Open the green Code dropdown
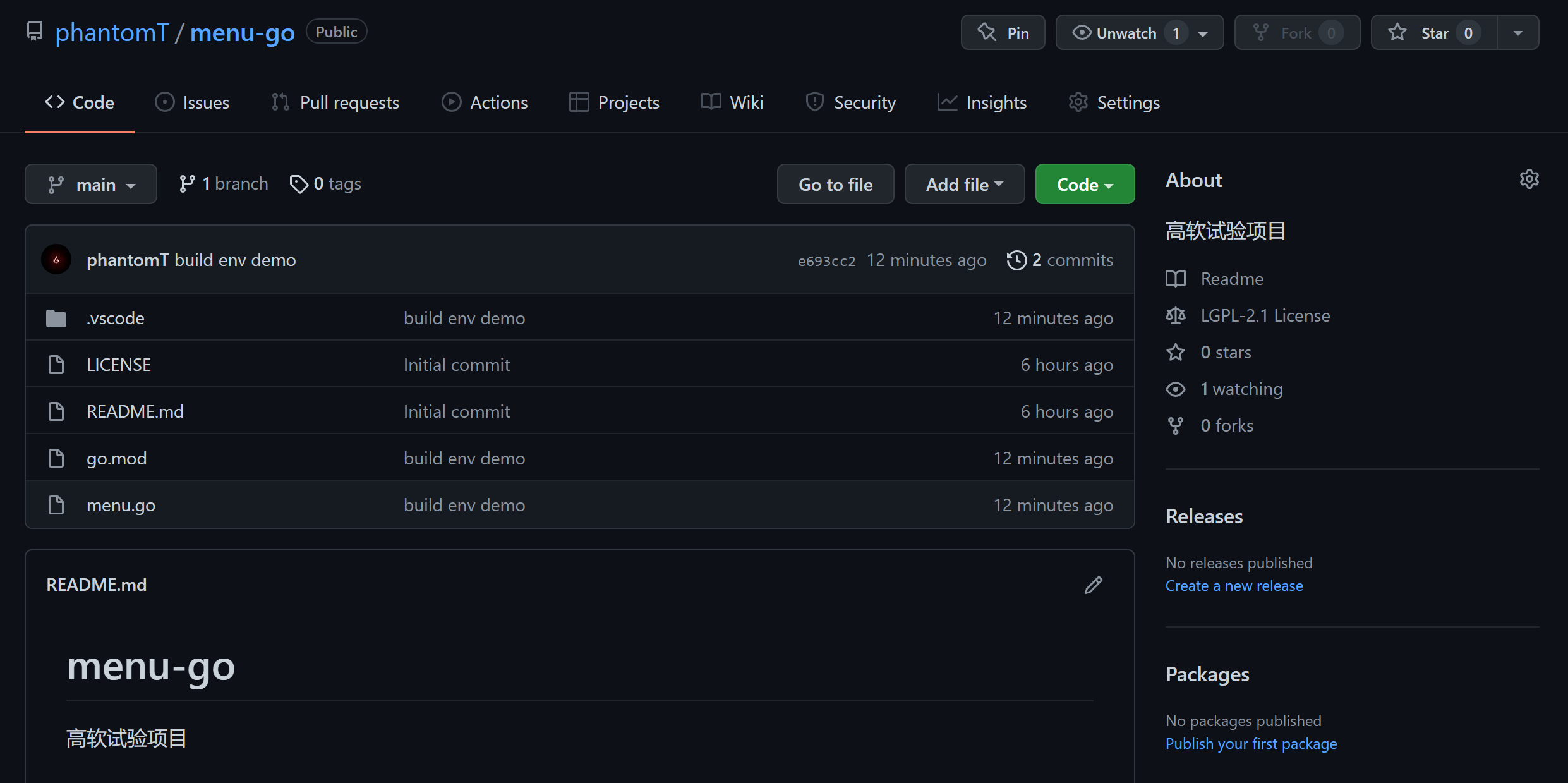Image resolution: width=1568 pixels, height=783 pixels. point(1084,185)
